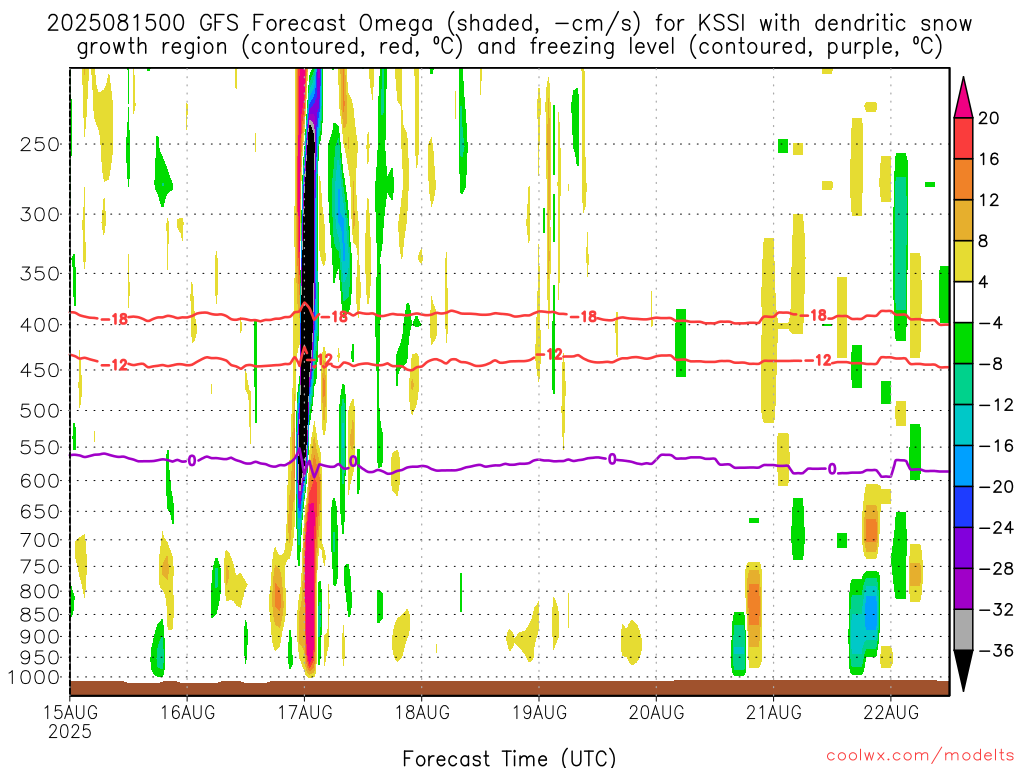Click the 400 label on pressure axis
Image resolution: width=1024 pixels, height=768 pixels.
(40, 325)
